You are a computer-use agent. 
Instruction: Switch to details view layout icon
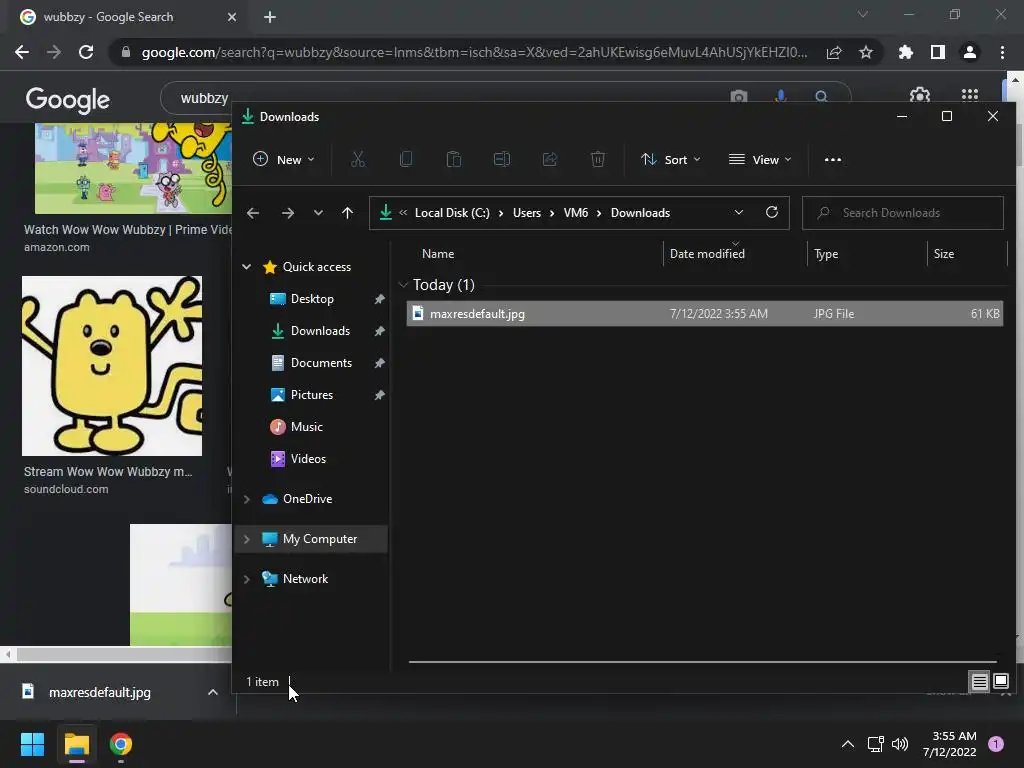[x=980, y=682]
